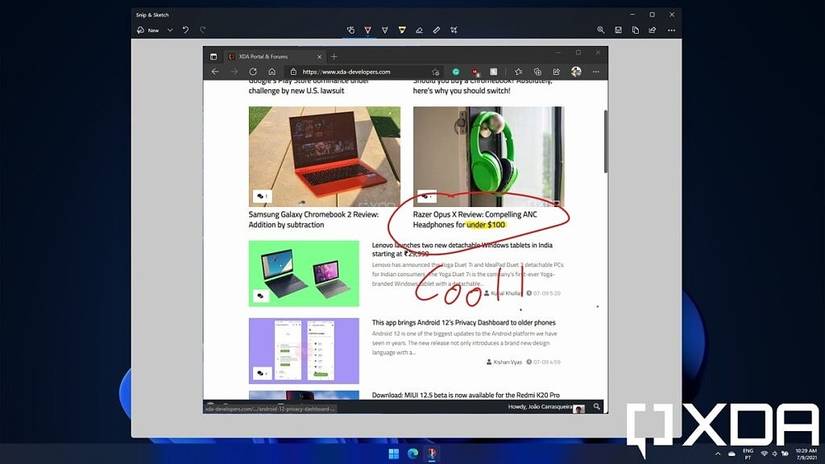
Task: Click the xda-developers.com address bar
Action: (364, 72)
